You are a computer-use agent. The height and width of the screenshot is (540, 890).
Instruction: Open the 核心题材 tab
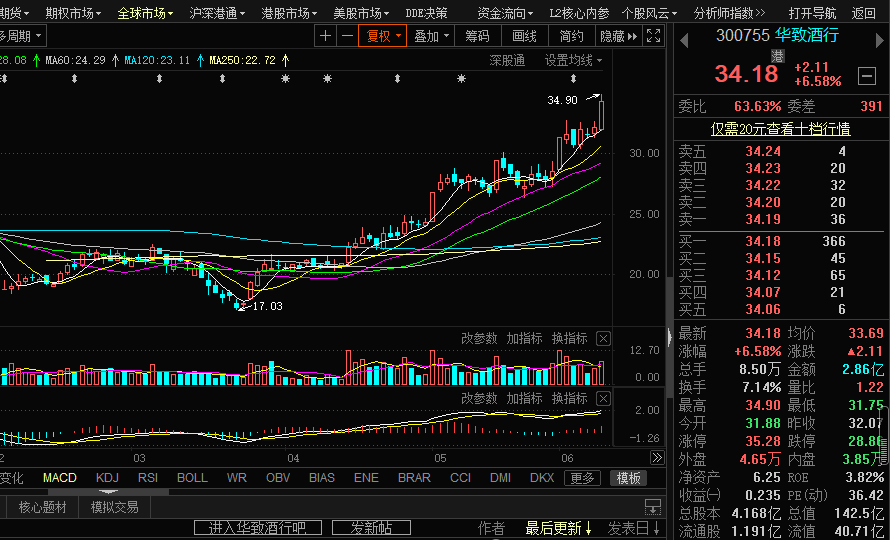point(42,506)
